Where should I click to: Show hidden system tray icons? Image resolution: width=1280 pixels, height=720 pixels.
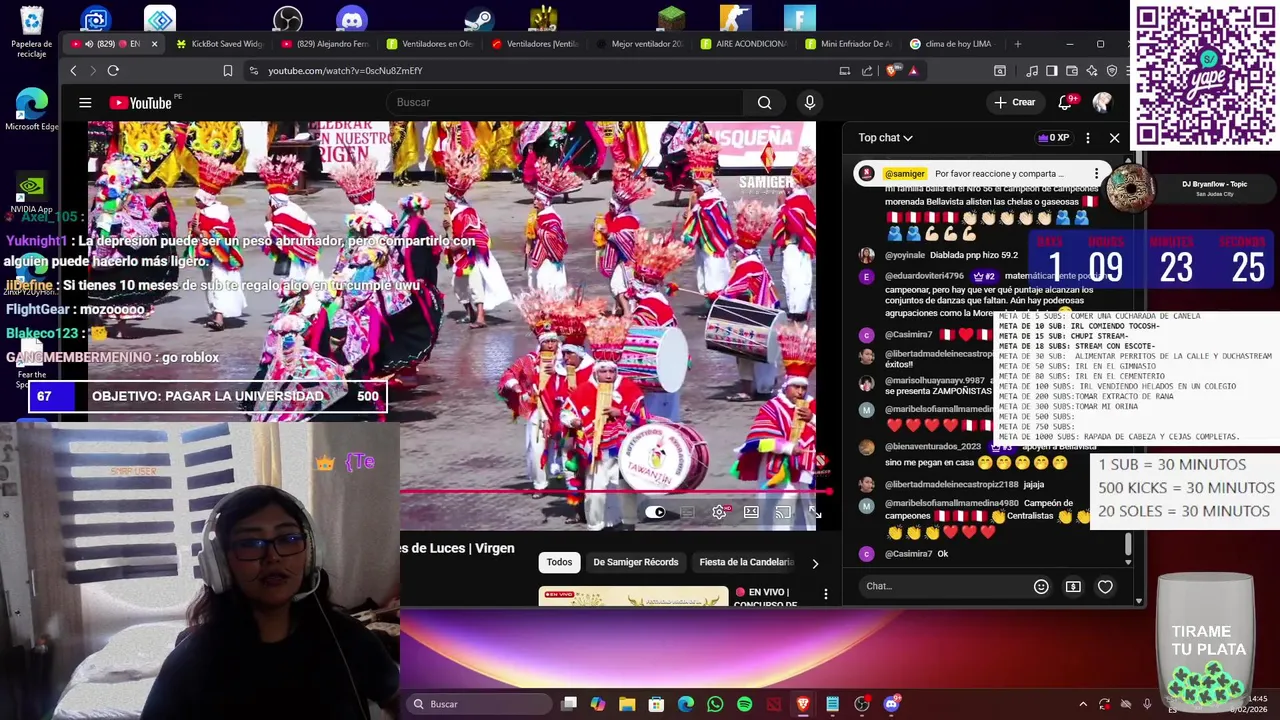click(x=1082, y=704)
